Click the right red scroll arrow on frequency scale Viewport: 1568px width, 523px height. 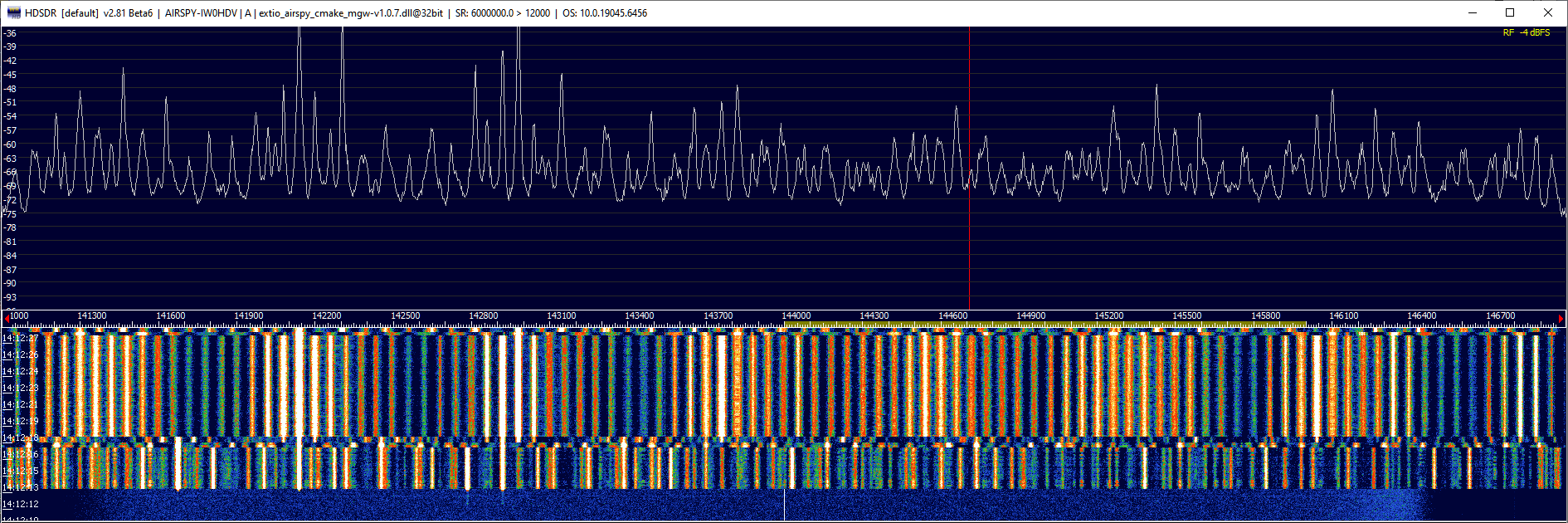[x=1561, y=318]
